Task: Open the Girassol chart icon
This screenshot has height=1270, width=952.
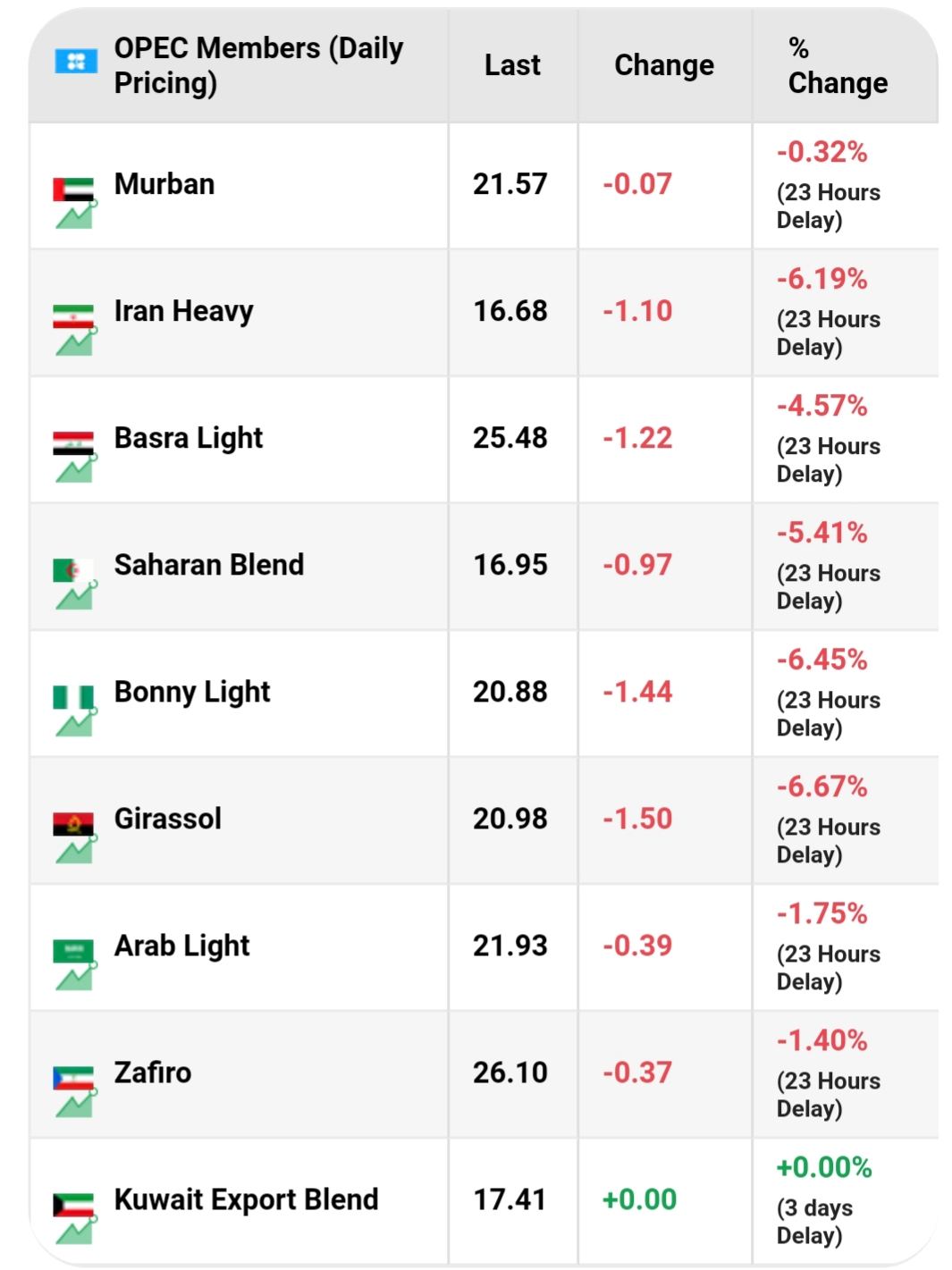Action: point(76,850)
